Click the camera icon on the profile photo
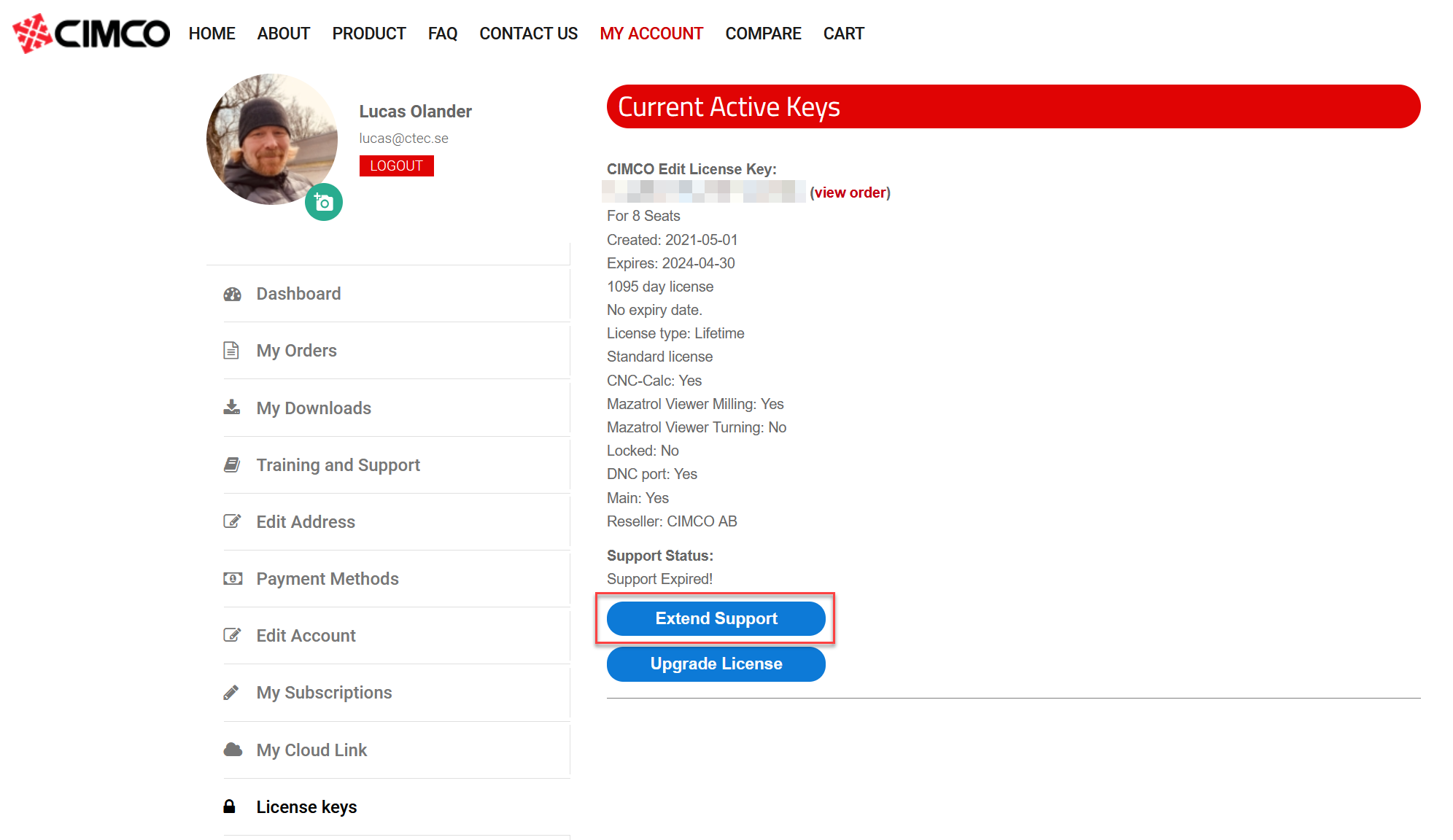Viewport: 1453px width, 840px height. click(324, 202)
